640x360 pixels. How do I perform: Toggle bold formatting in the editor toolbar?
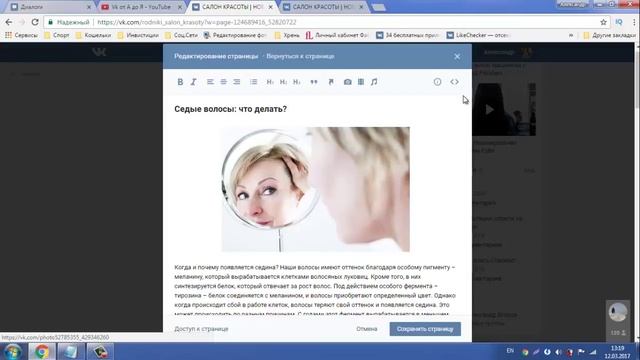point(180,82)
